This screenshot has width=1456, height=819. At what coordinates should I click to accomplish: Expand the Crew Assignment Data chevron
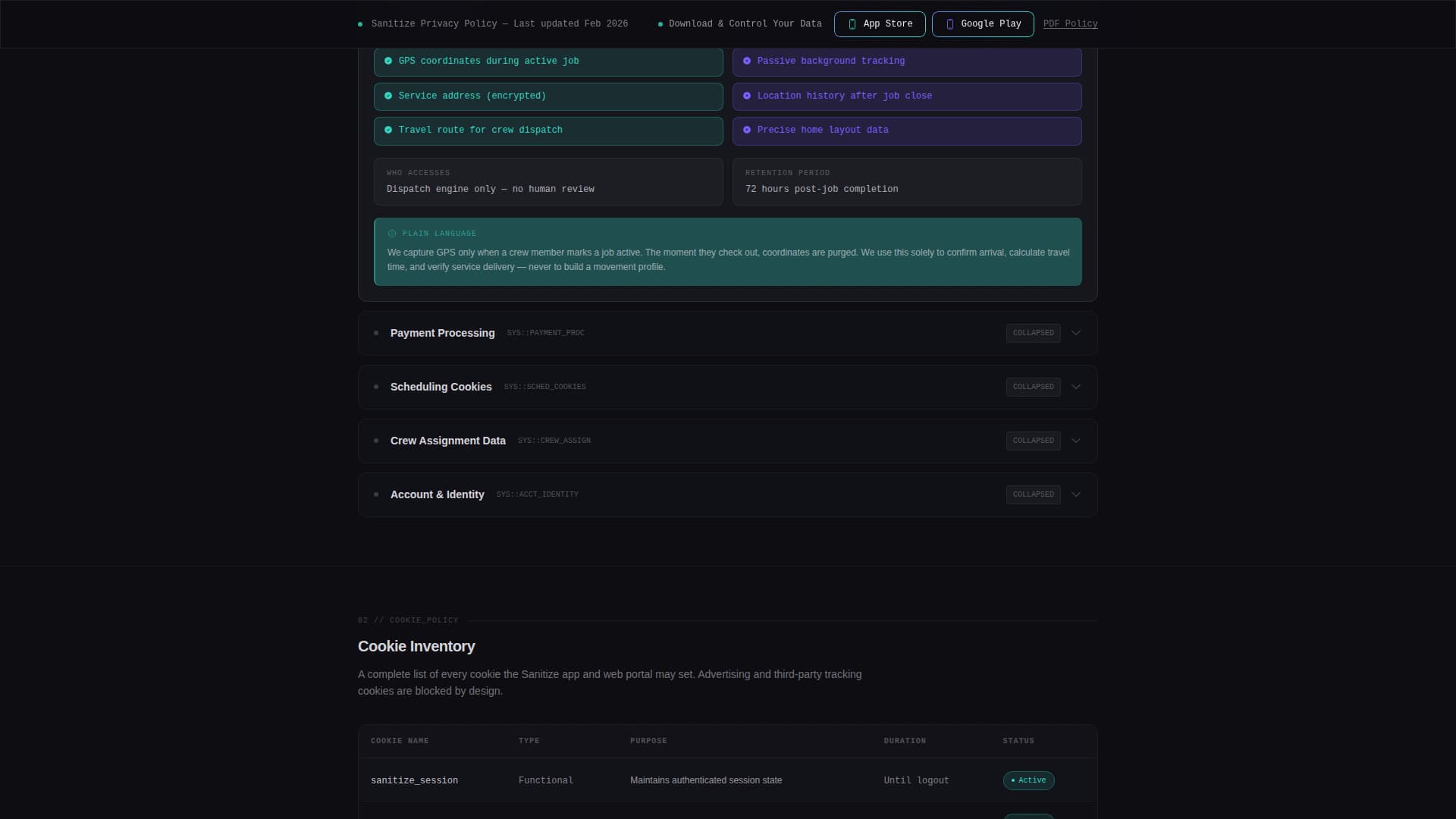(1075, 441)
